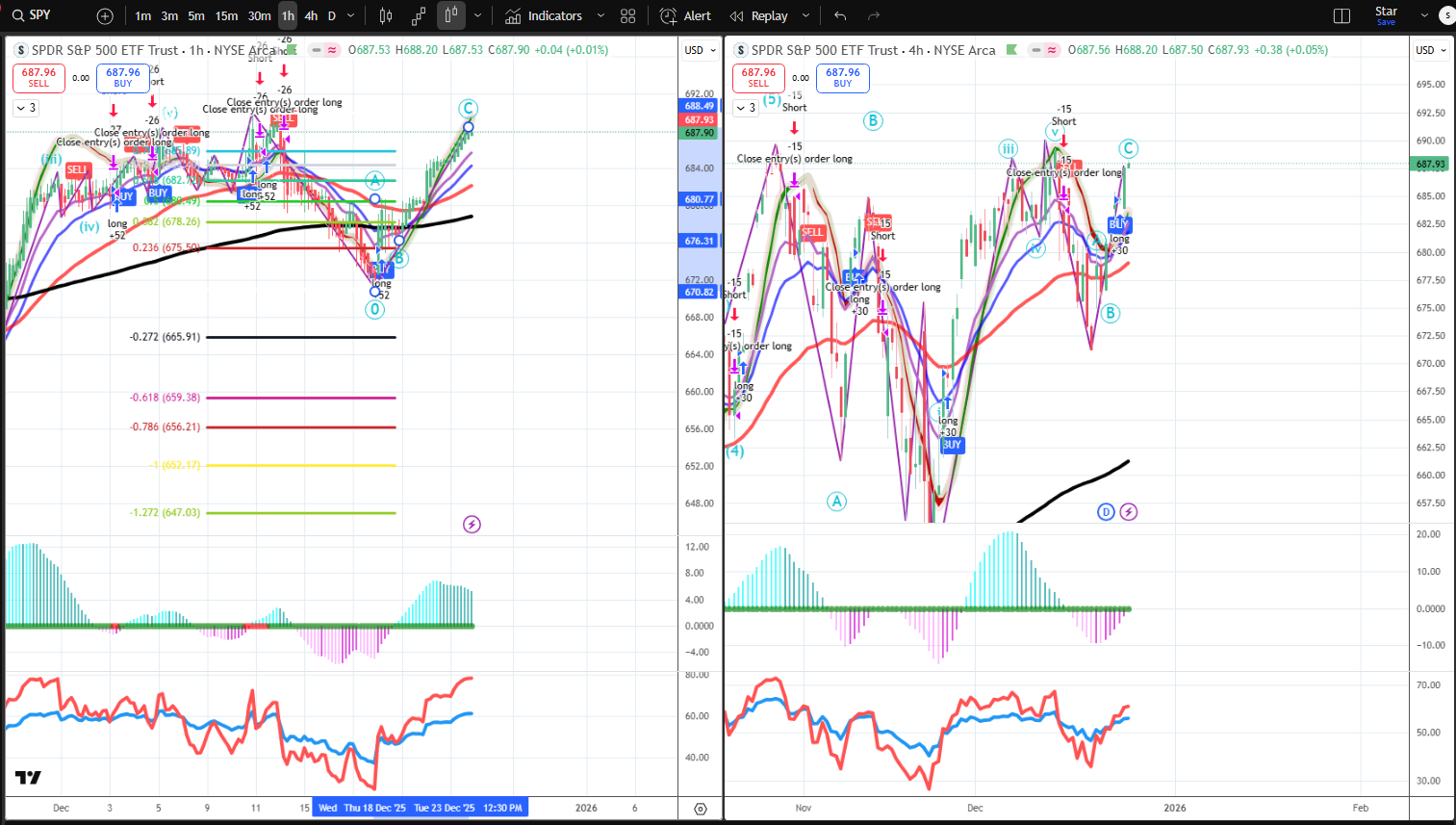Expand the favorite indicators dropdown arrow
Screen dimensions: 1456x825
601,16
